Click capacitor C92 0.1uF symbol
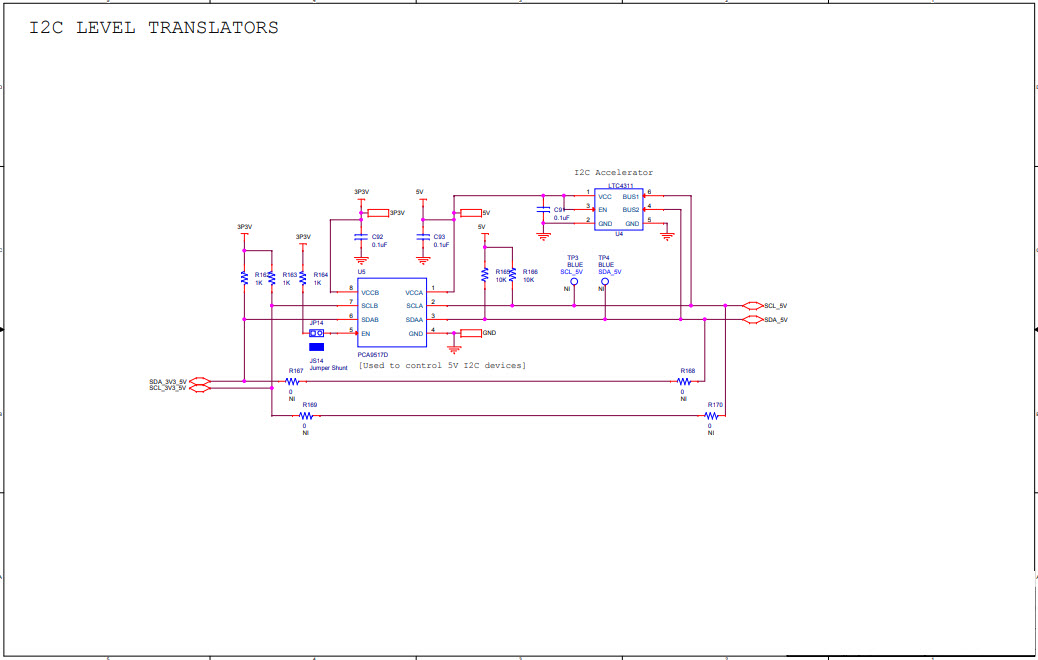The width and height of the screenshot is (1038, 660). [360, 237]
